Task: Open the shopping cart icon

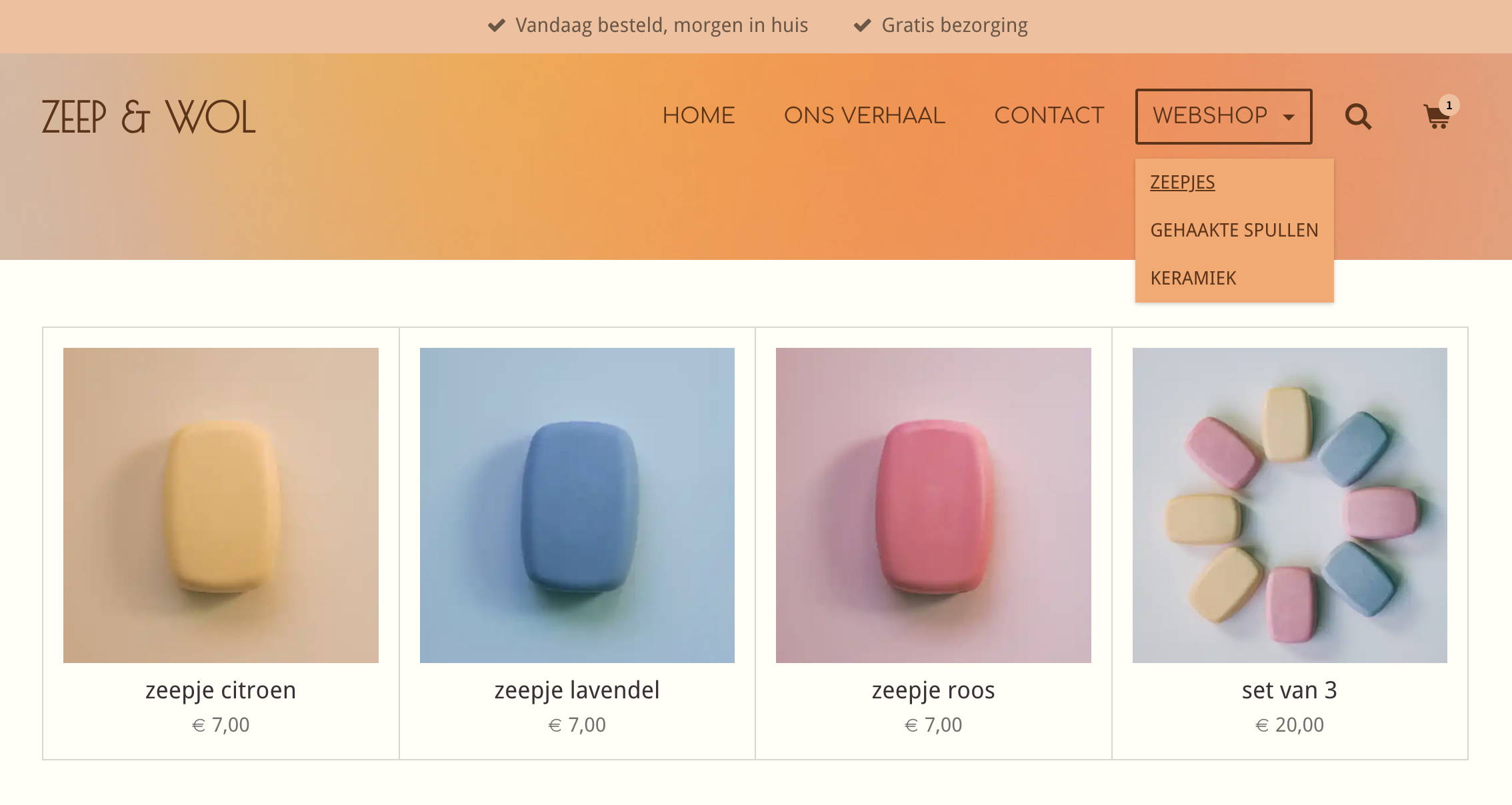Action: [x=1435, y=118]
